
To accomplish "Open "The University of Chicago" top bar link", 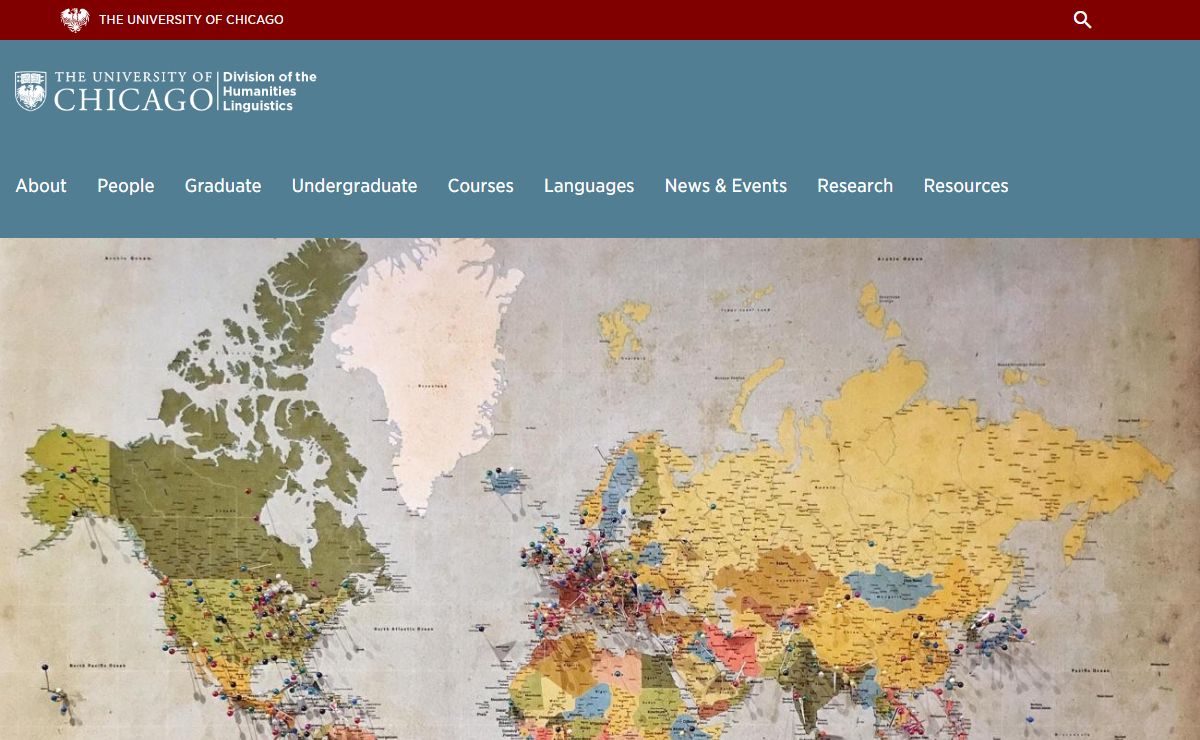I will tap(191, 20).
